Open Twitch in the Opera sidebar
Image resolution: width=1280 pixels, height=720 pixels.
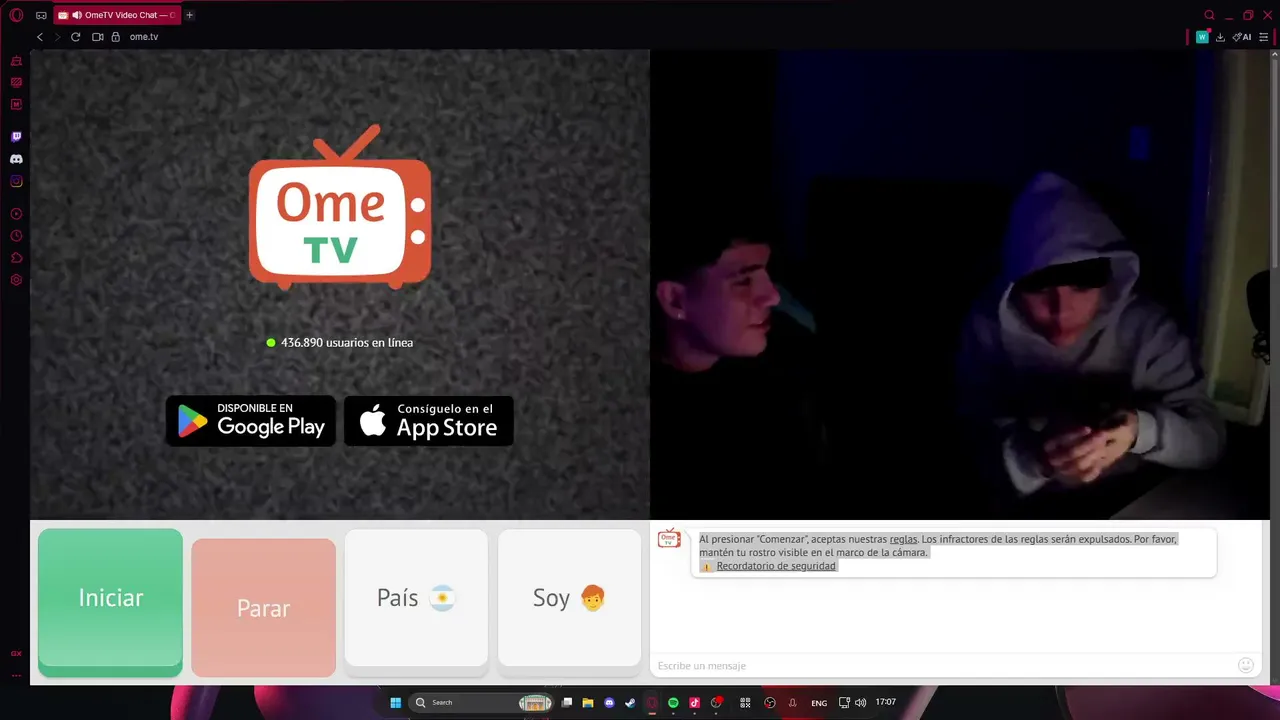coord(16,137)
